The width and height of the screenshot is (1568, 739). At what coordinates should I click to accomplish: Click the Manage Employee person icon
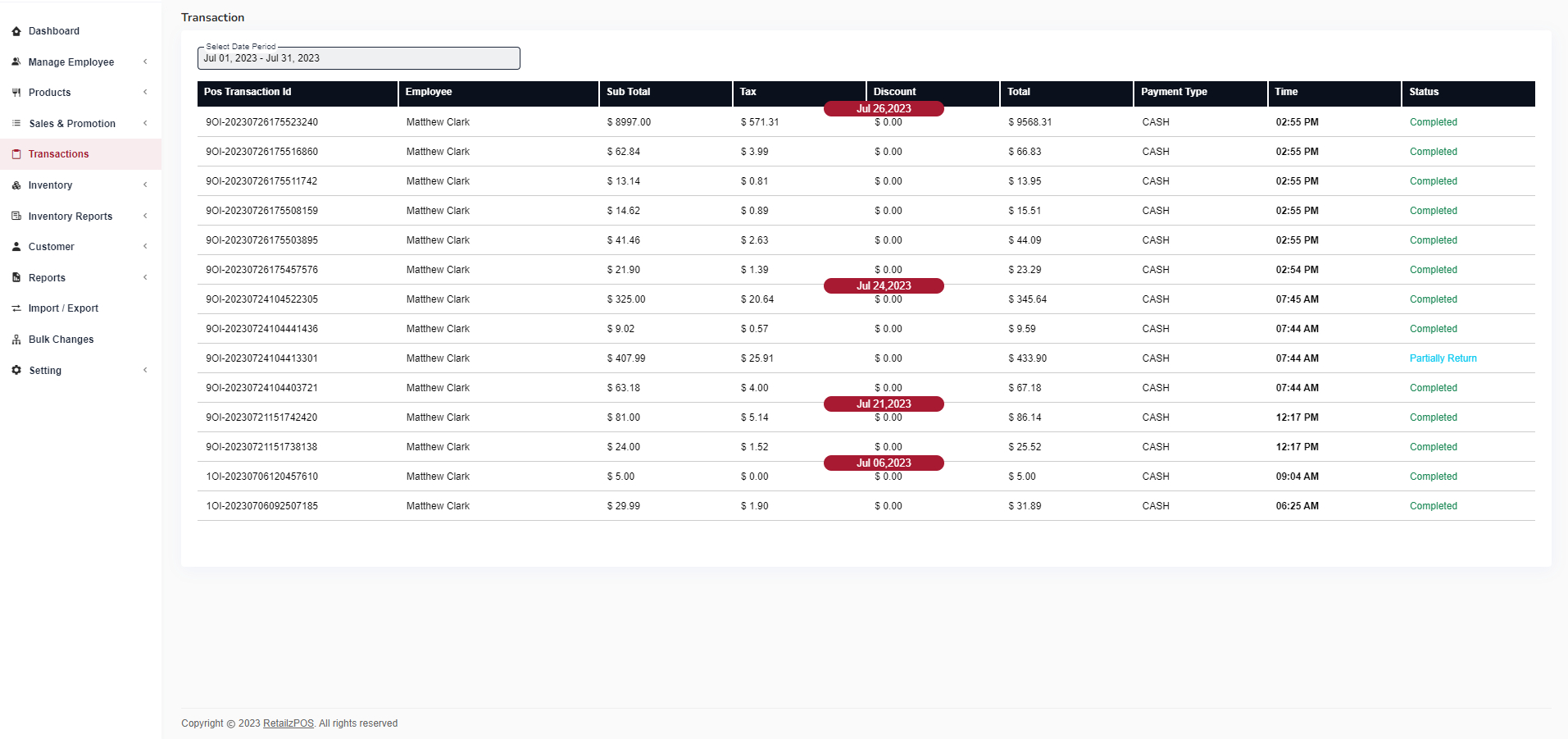pos(16,62)
